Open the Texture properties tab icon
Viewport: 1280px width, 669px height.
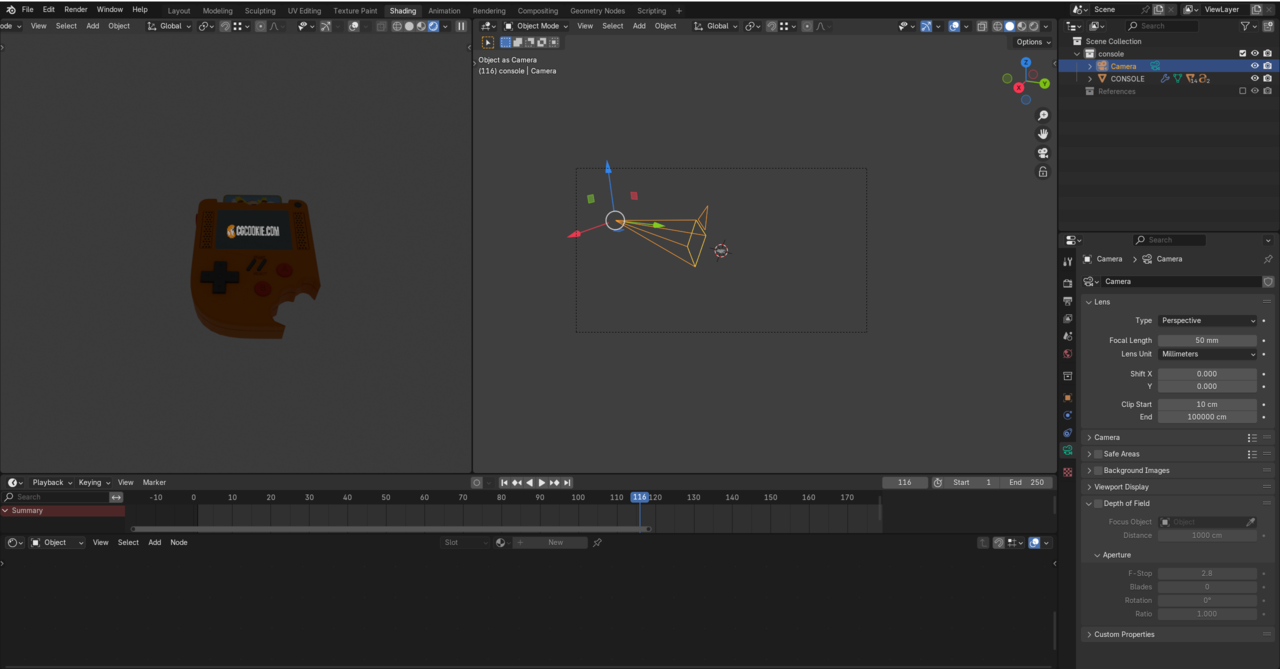[x=1068, y=472]
